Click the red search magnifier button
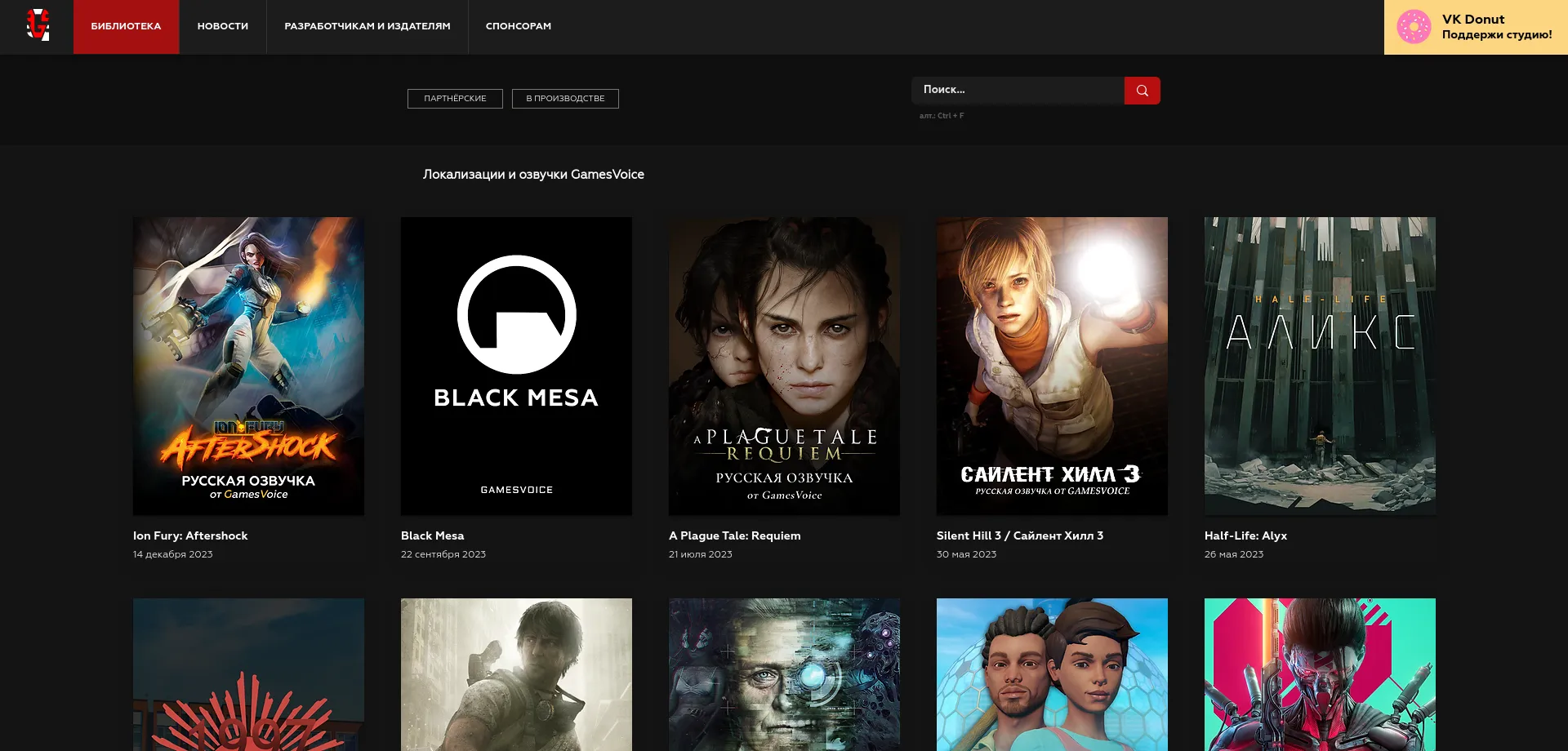Viewport: 1568px width, 751px height. tap(1142, 91)
